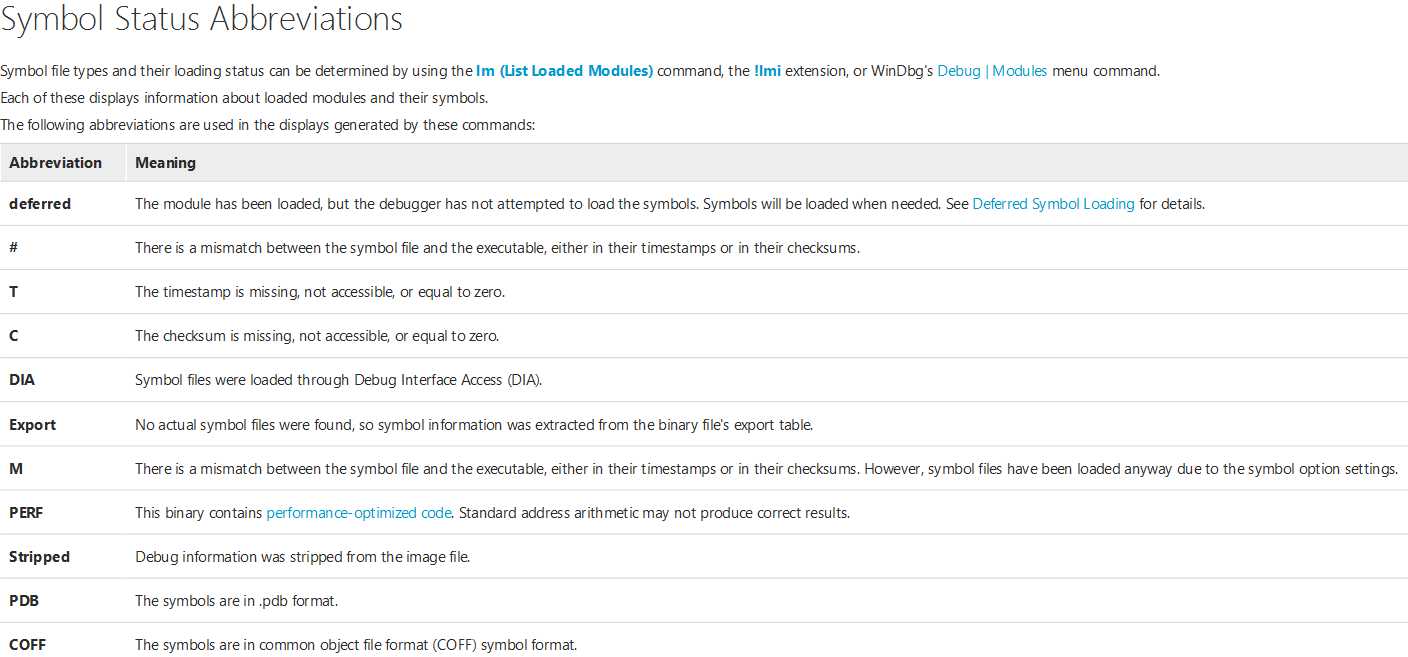Open the Debug | Modules link

pyautogui.click(x=992, y=71)
